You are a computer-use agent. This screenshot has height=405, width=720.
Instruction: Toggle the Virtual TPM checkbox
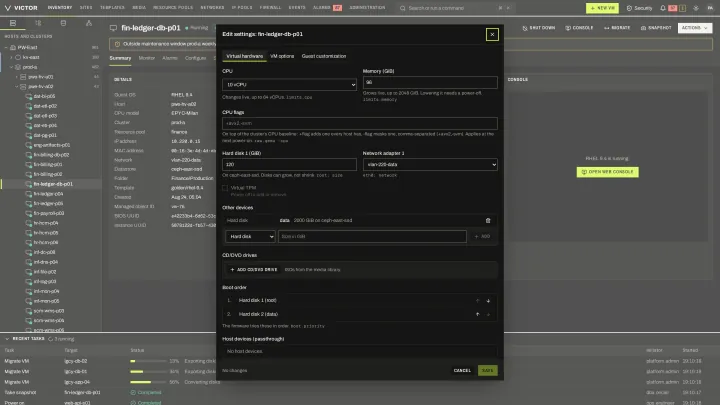pos(225,188)
